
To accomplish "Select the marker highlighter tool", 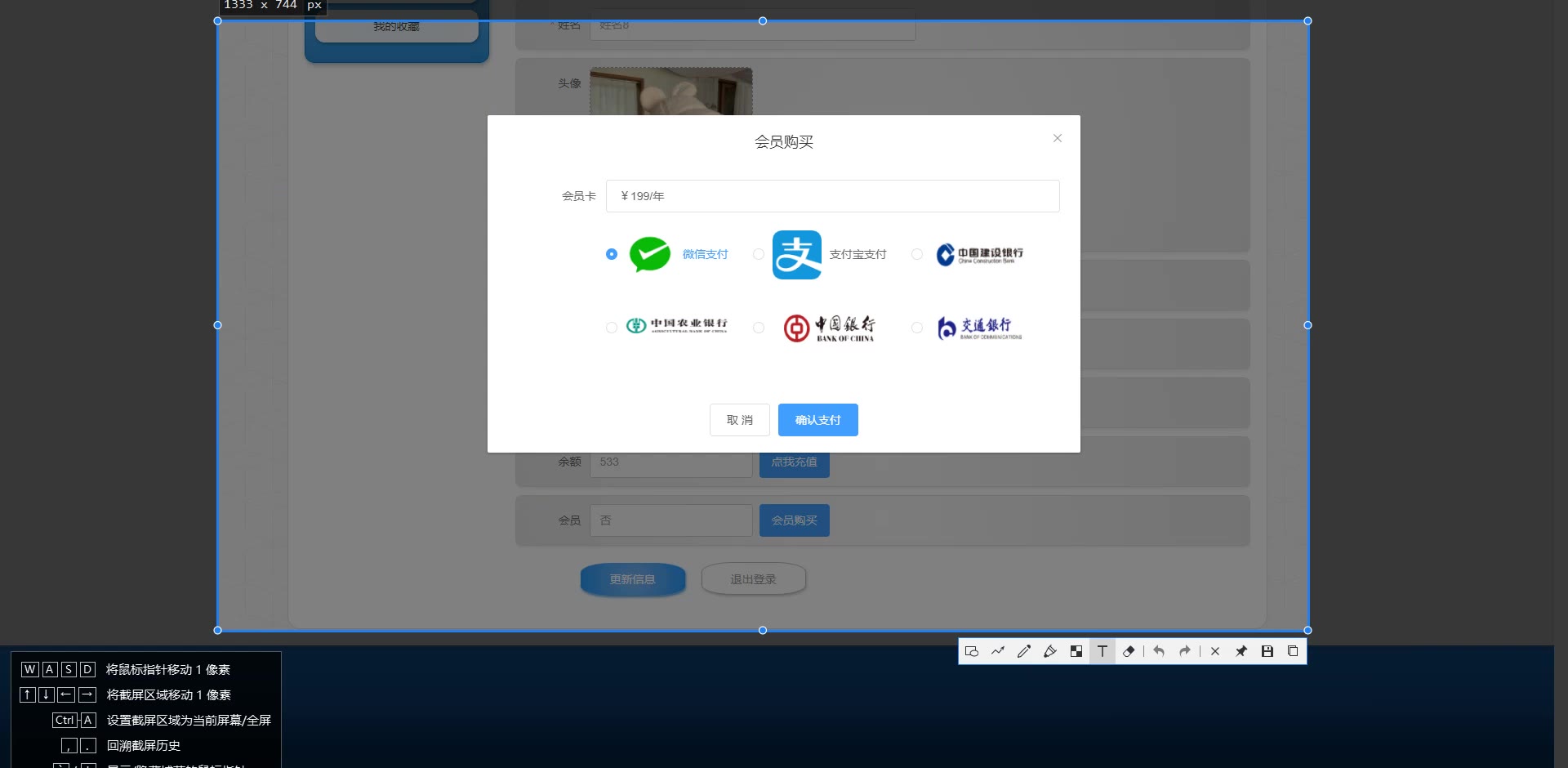I will click(1050, 651).
